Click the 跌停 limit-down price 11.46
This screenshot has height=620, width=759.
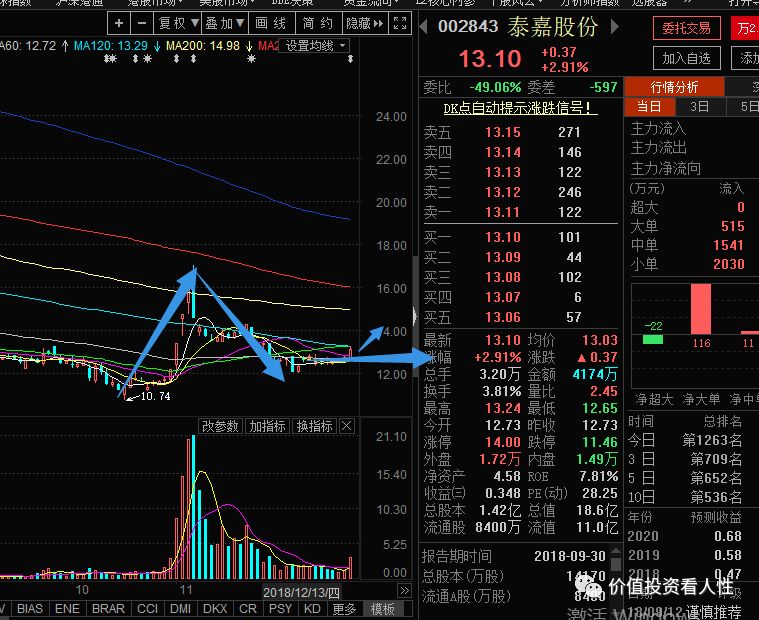[x=600, y=442]
